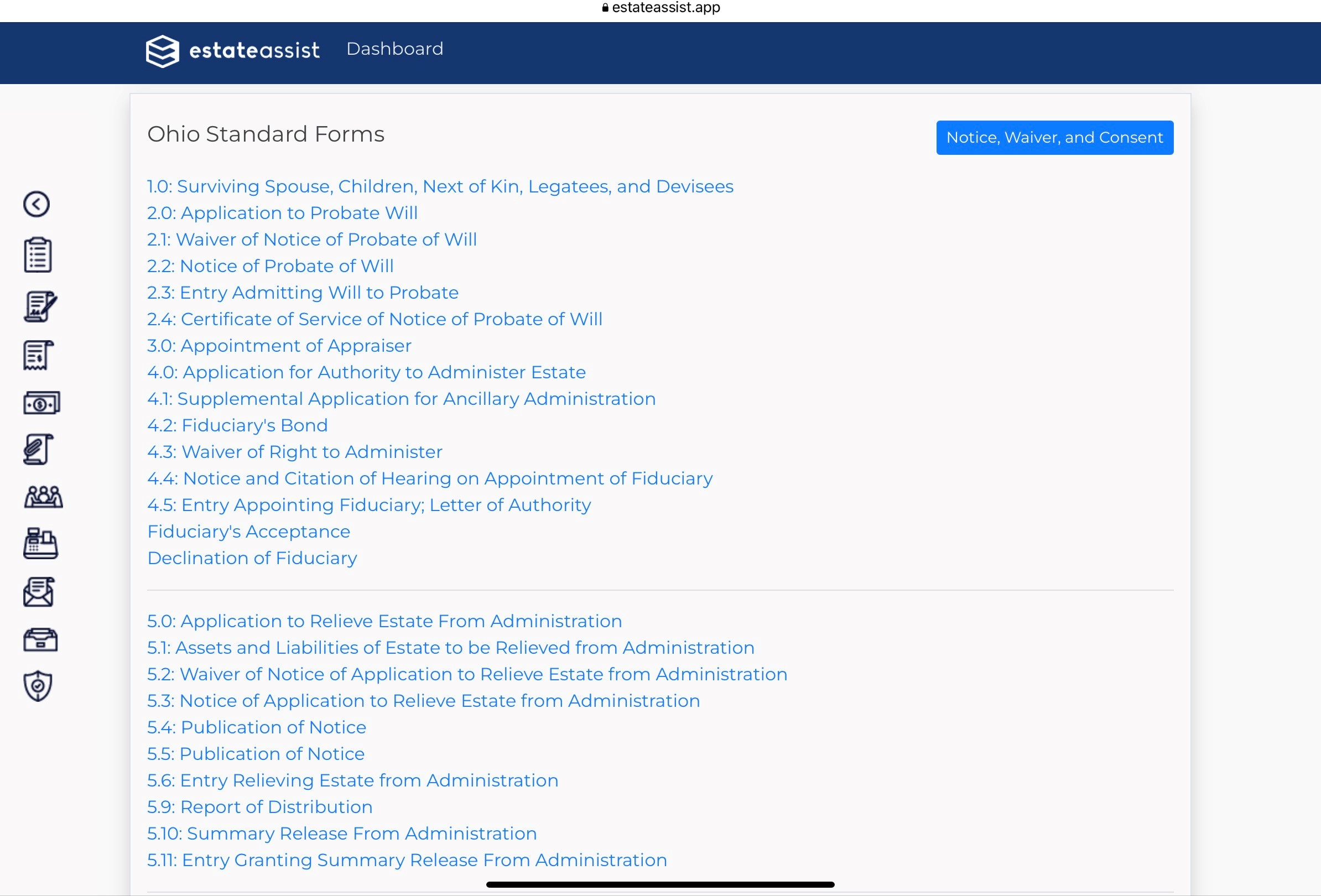1321x896 pixels.
Task: Click the back arrow circle icon in sidebar
Action: coord(37,204)
